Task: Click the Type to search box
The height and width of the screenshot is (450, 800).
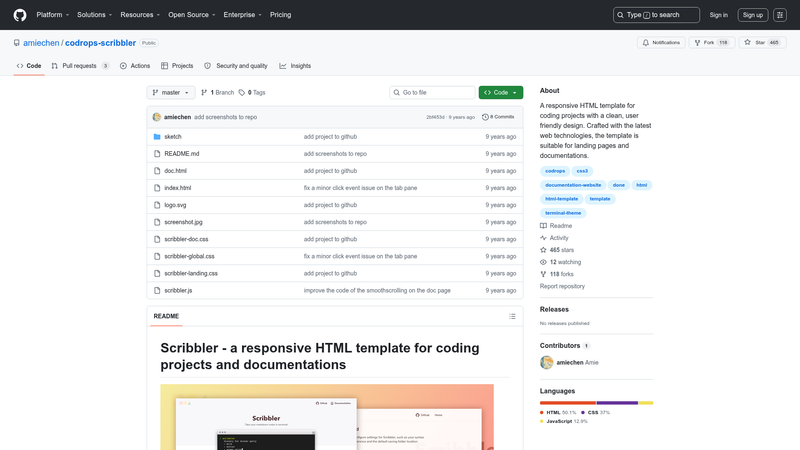Action: 656,15
